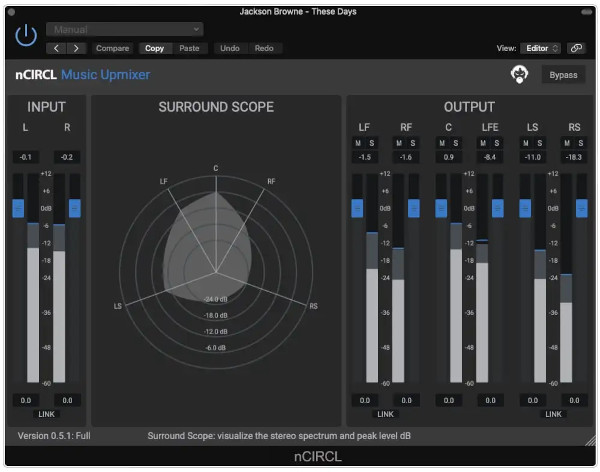
Task: Go to next preset arrow
Action: coord(76,48)
